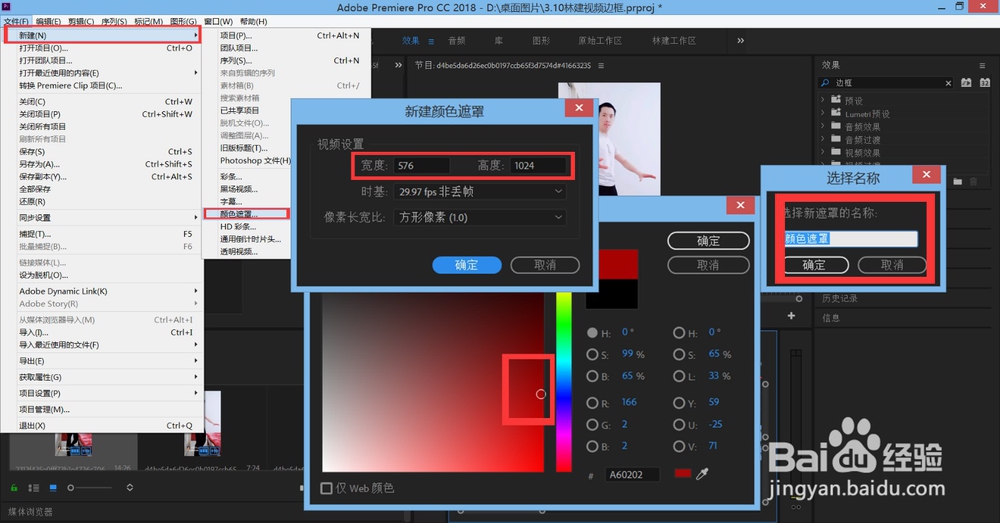Select the G radio button
The height and width of the screenshot is (523, 1000).
click(592, 425)
